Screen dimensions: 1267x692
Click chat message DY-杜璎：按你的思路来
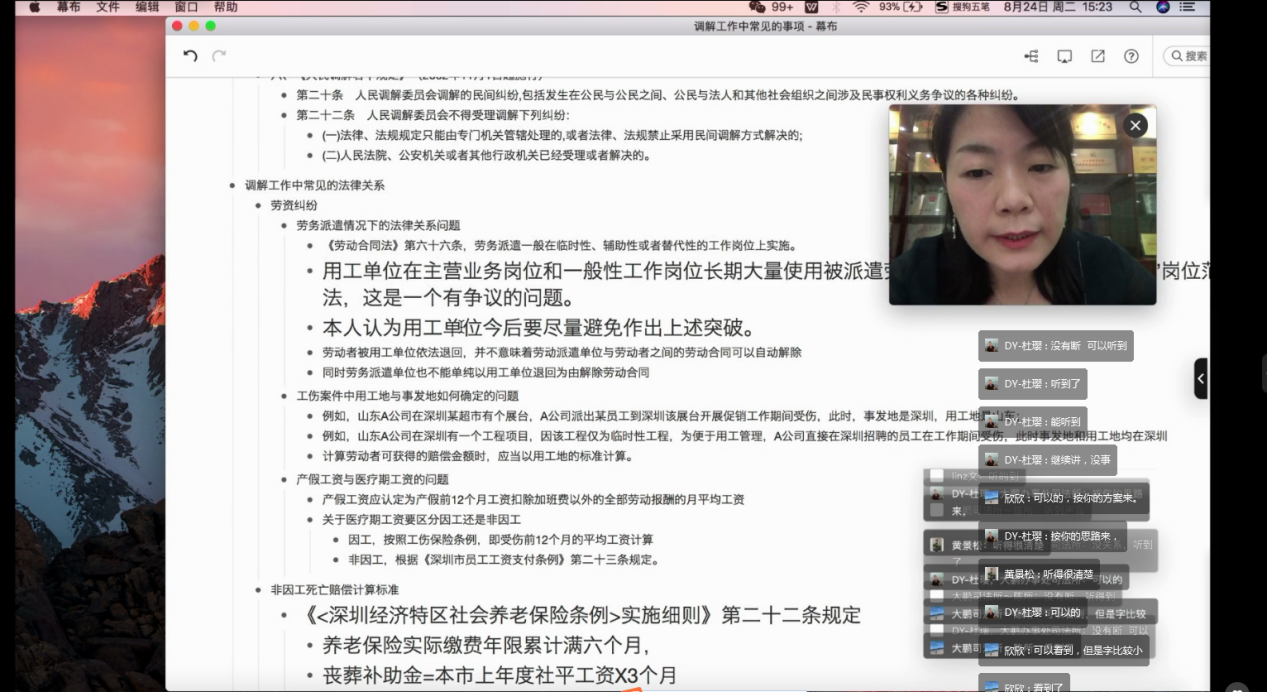pyautogui.click(x=1052, y=537)
